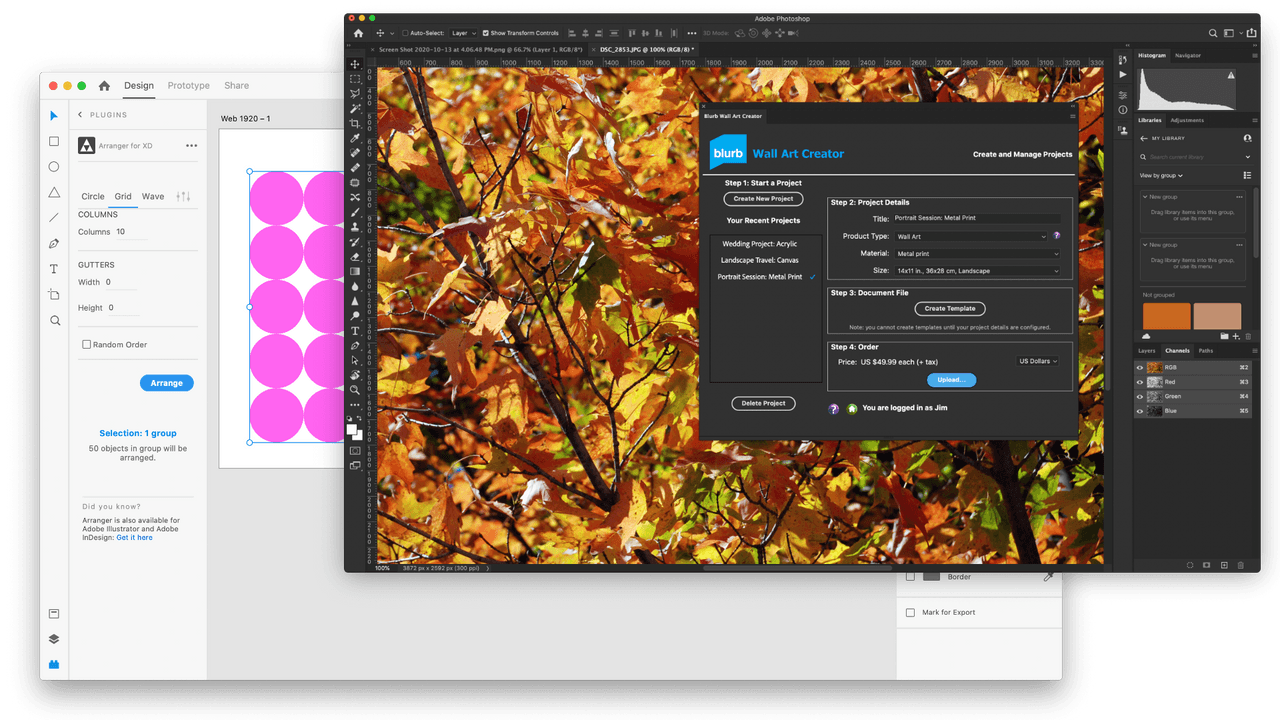Select the Horizontal Type tool in Photoshop
This screenshot has height=720, width=1280.
point(355,331)
